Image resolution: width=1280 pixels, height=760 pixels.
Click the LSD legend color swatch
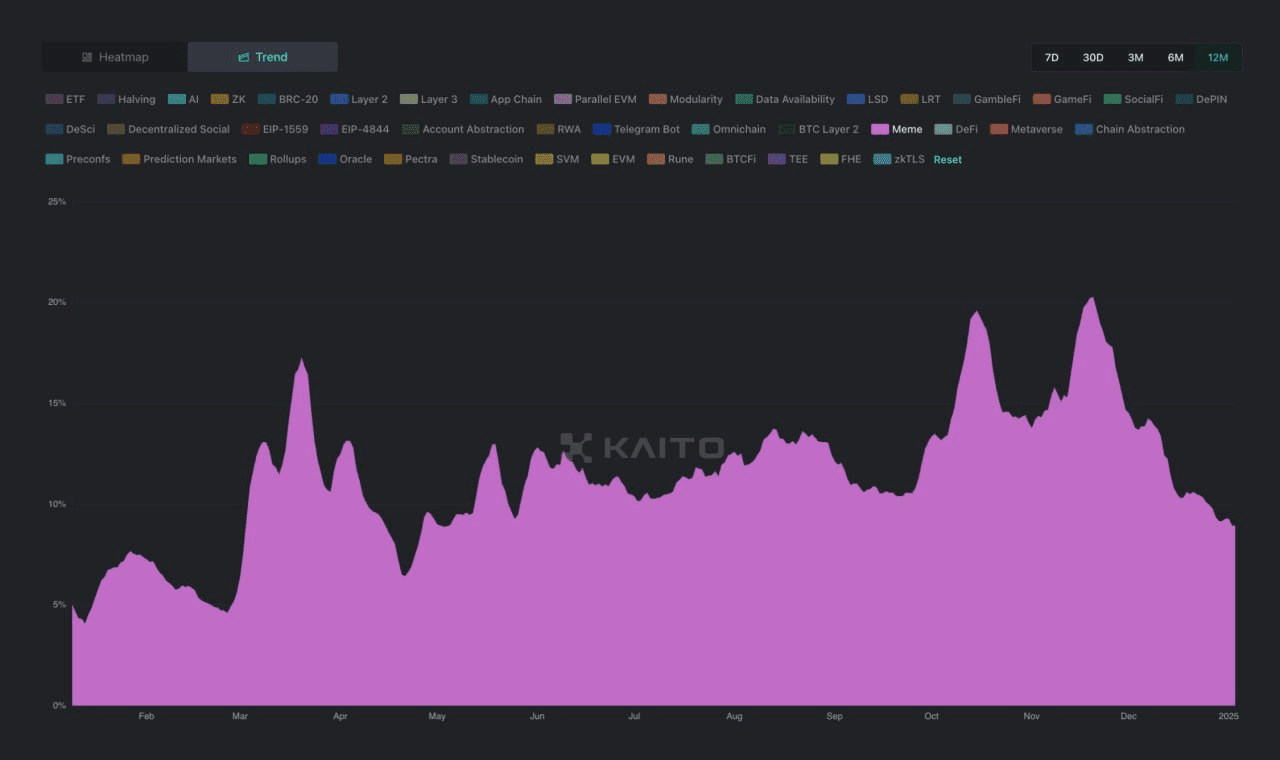pos(855,99)
